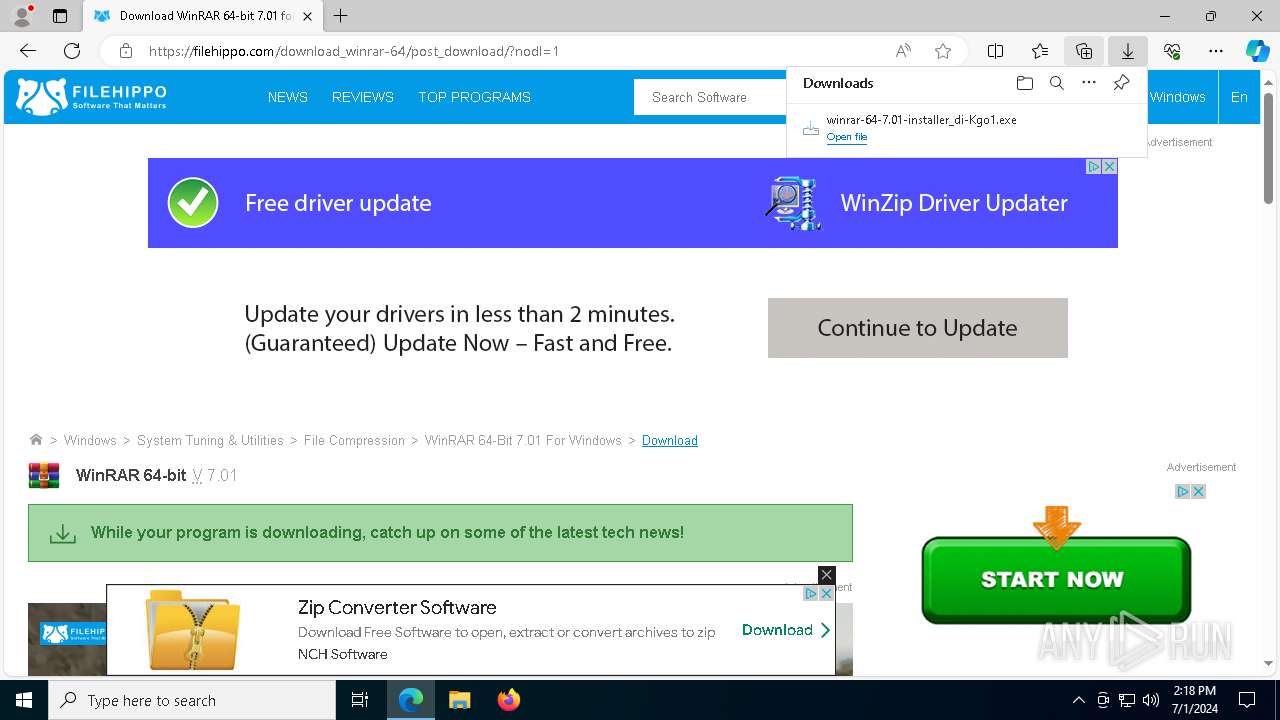Click START NOW ad button

(x=1056, y=579)
